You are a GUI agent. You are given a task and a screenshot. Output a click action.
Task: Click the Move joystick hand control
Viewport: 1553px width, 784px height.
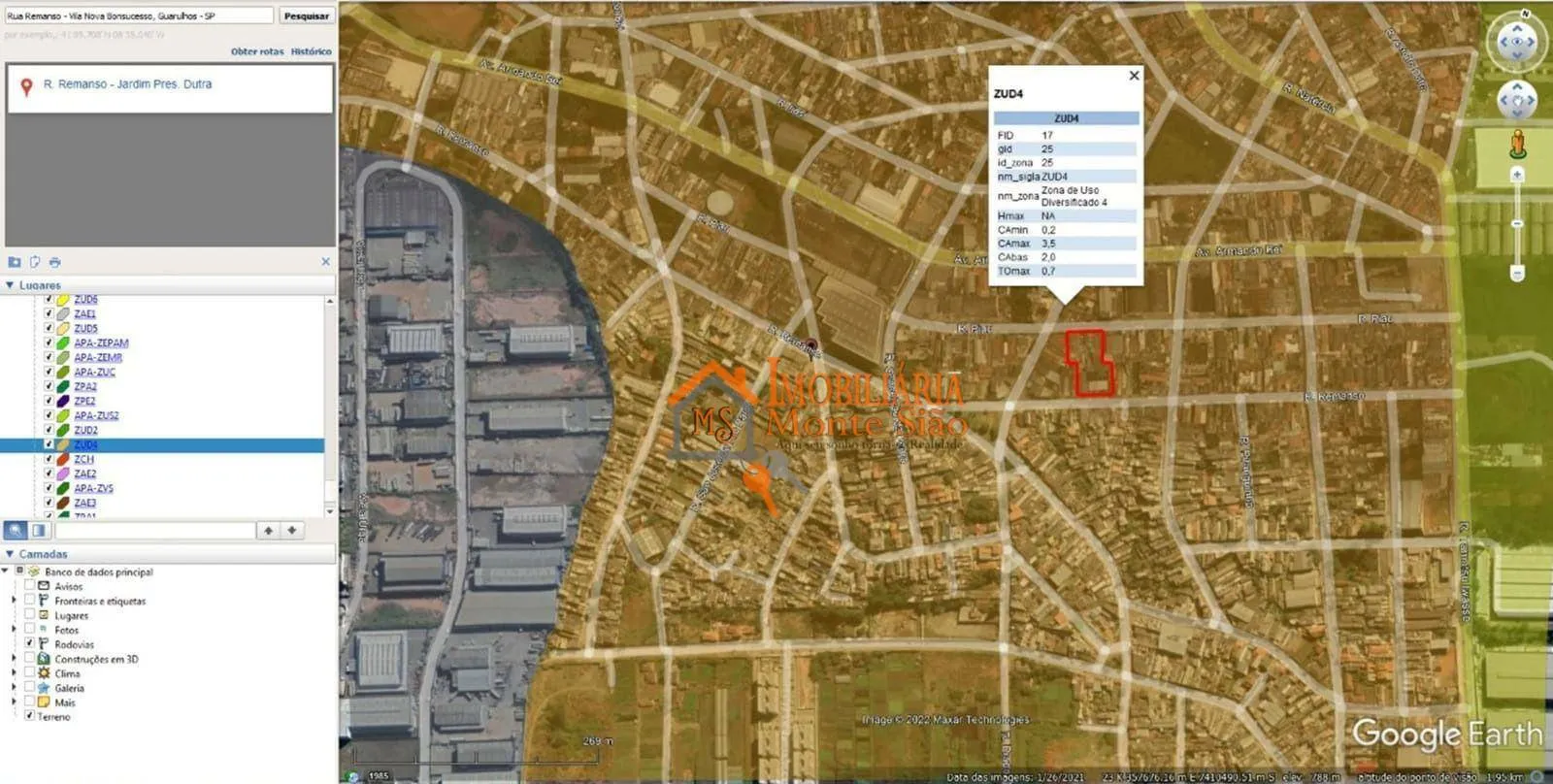(1517, 100)
